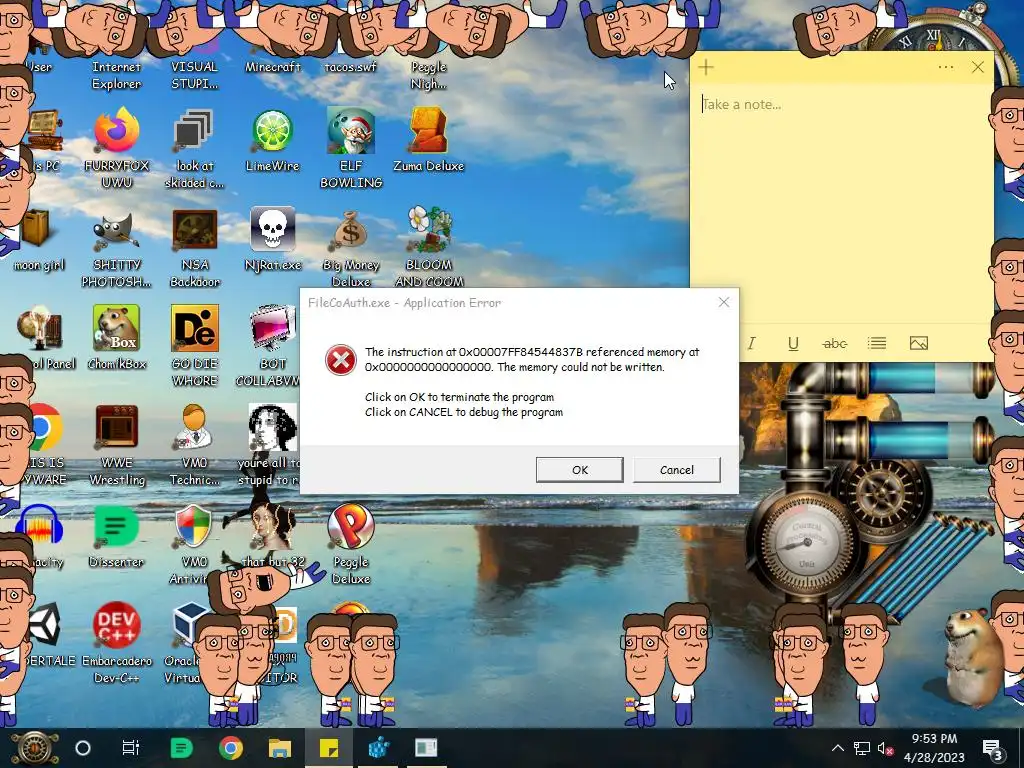Image resolution: width=1024 pixels, height=768 pixels.
Task: Open the Audacity headphones icon
Action: (x=40, y=526)
